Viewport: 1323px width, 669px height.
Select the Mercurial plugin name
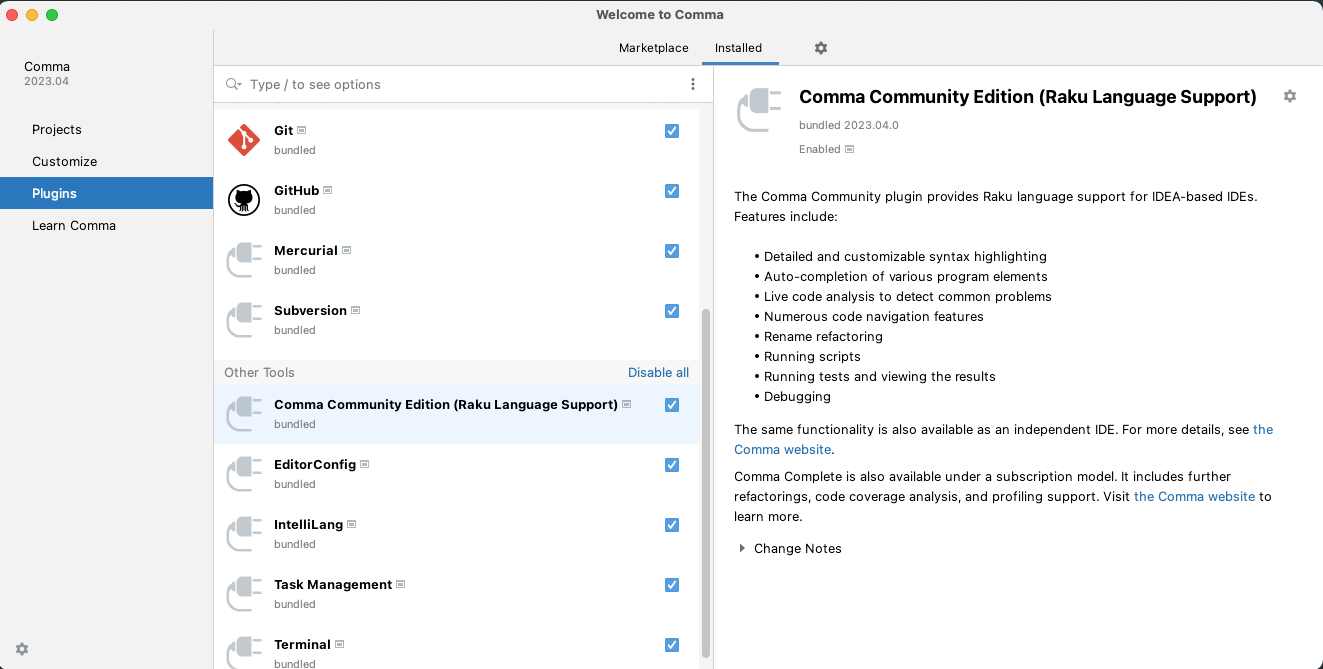[x=306, y=251]
